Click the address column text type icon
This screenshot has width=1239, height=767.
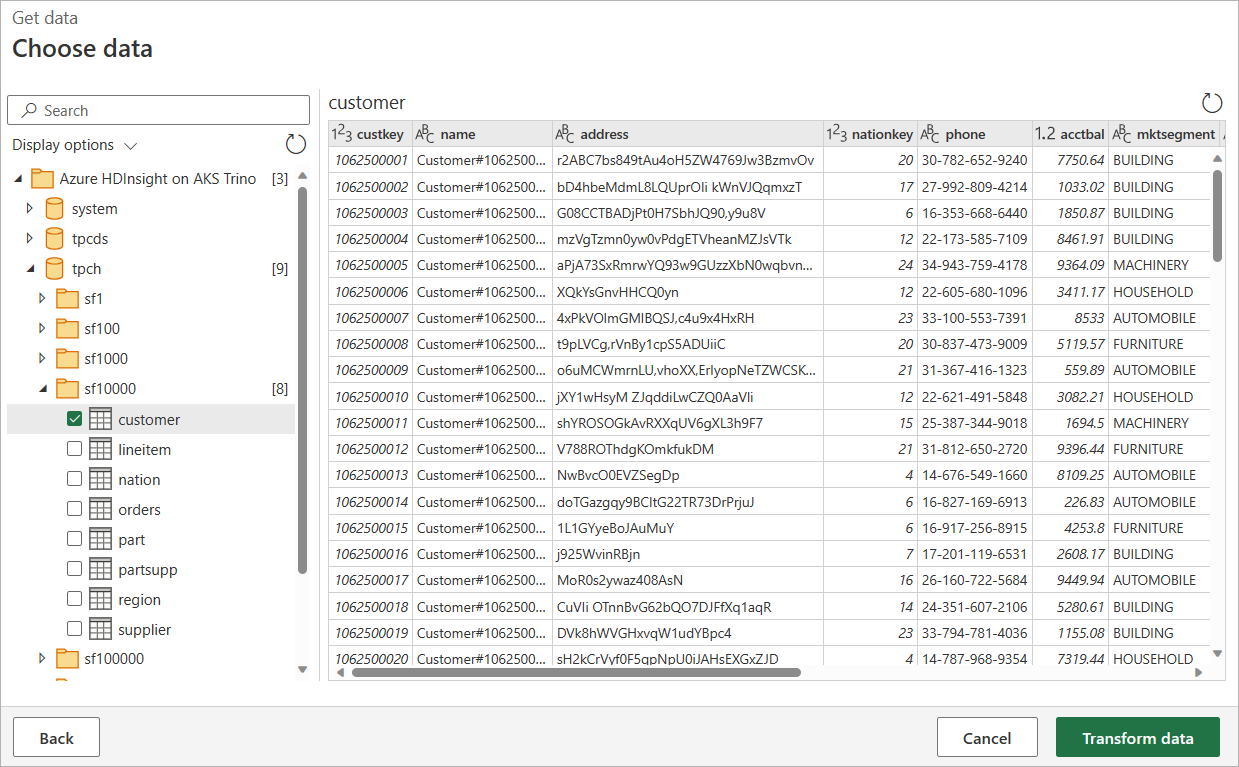(x=565, y=134)
